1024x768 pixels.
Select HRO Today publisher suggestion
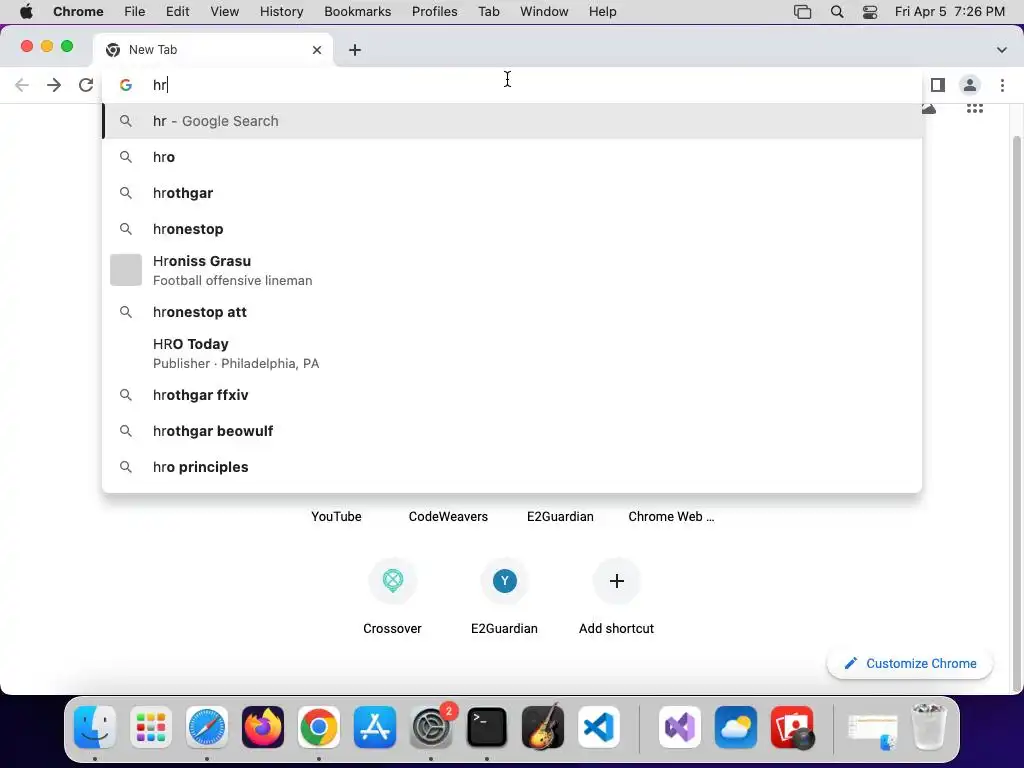512,353
